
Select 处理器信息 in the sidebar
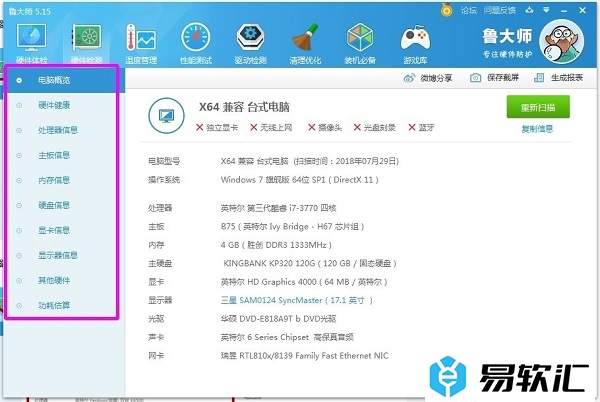pyautogui.click(x=62, y=130)
